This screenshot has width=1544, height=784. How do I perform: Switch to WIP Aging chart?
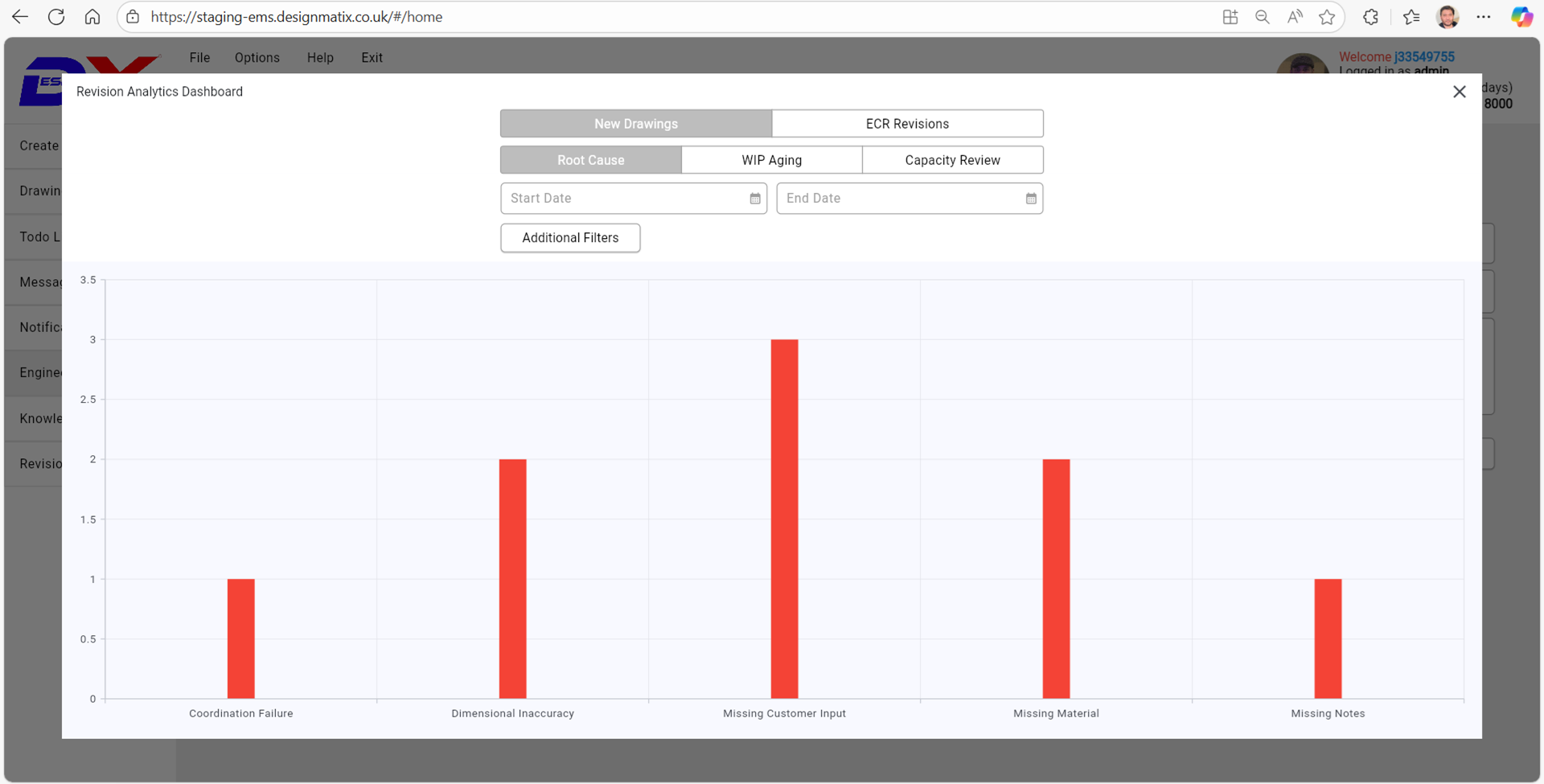(x=771, y=160)
